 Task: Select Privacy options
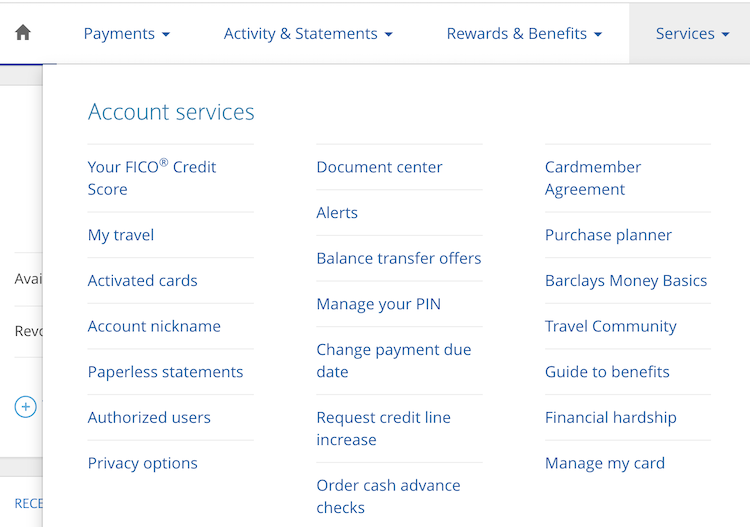tap(142, 463)
